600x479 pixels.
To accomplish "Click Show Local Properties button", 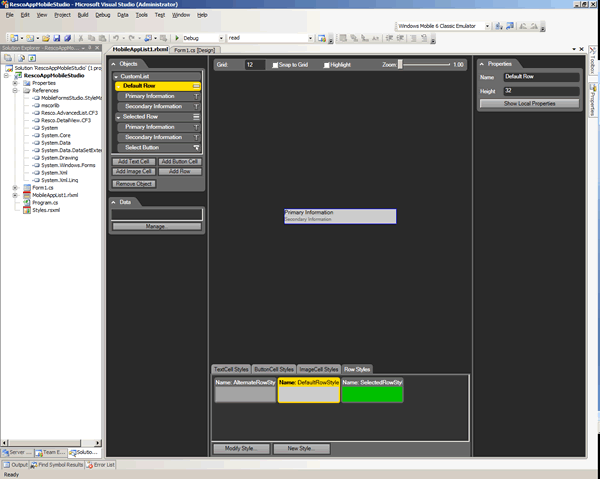I will pos(530,103).
